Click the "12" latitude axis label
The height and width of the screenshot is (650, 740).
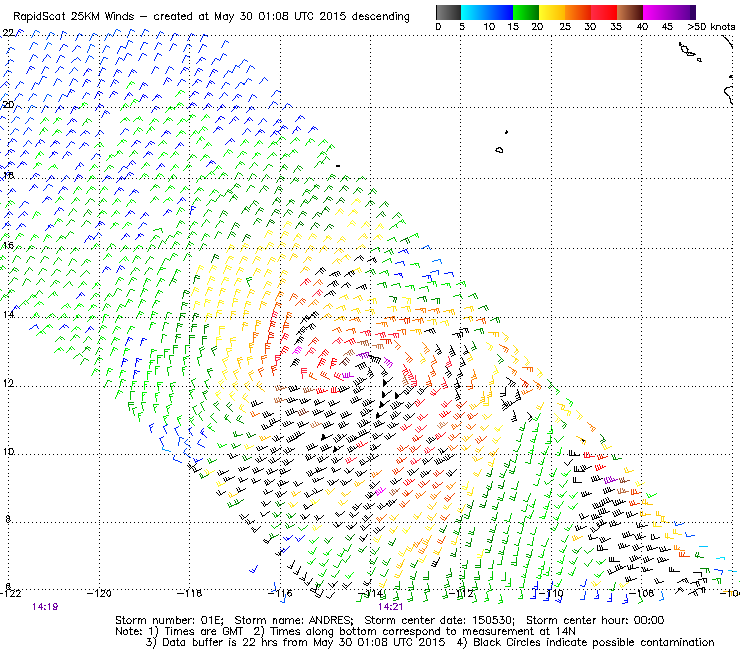click(8, 383)
